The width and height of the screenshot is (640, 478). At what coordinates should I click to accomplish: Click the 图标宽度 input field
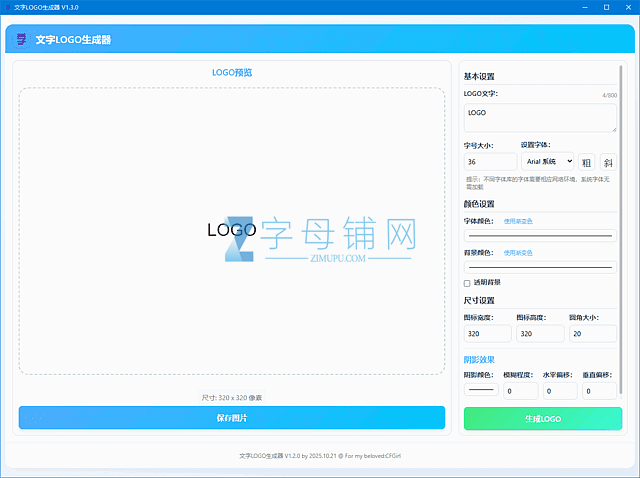[489, 334]
